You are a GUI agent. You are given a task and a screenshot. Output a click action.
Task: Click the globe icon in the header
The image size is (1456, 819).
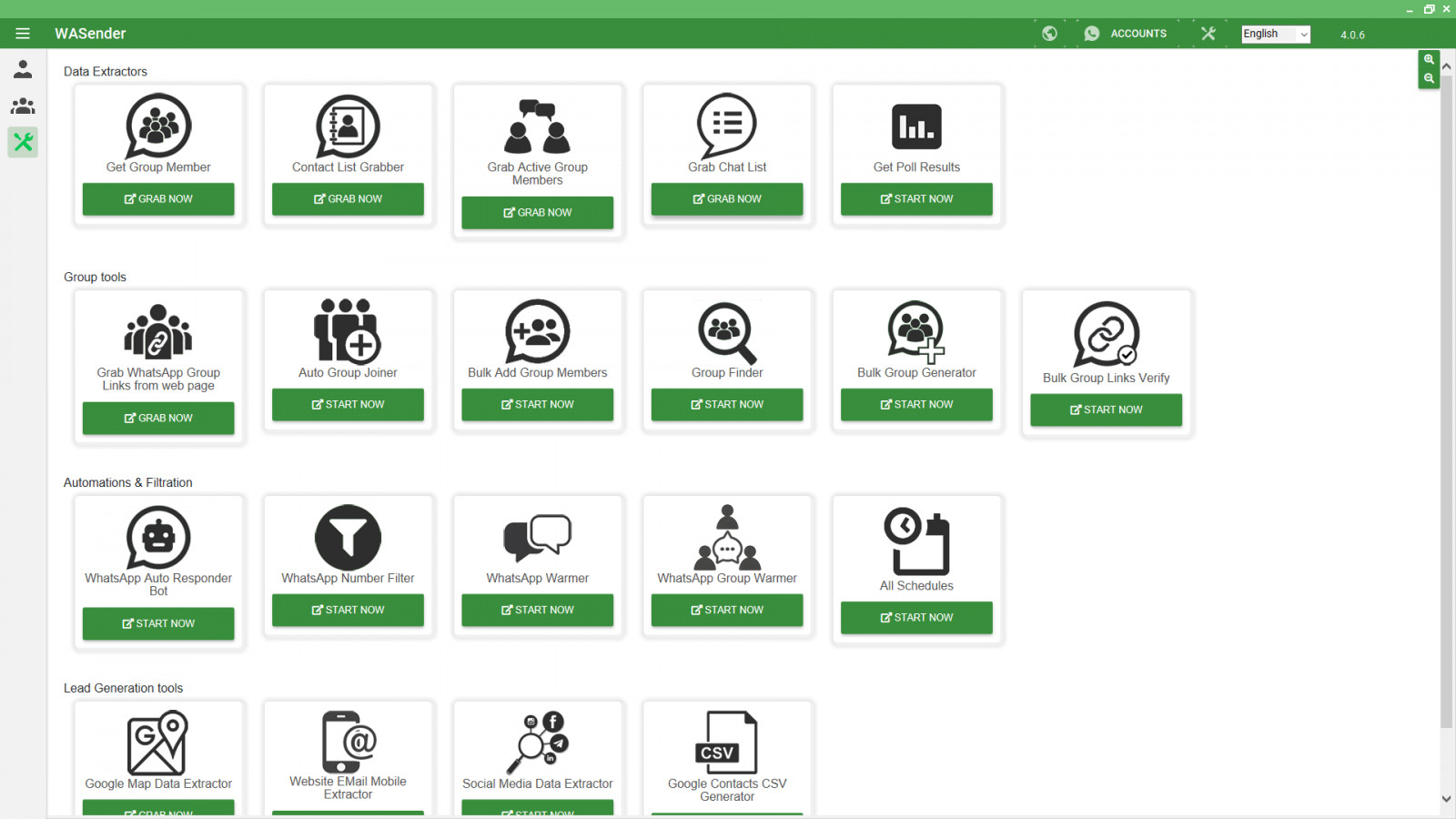(1049, 34)
